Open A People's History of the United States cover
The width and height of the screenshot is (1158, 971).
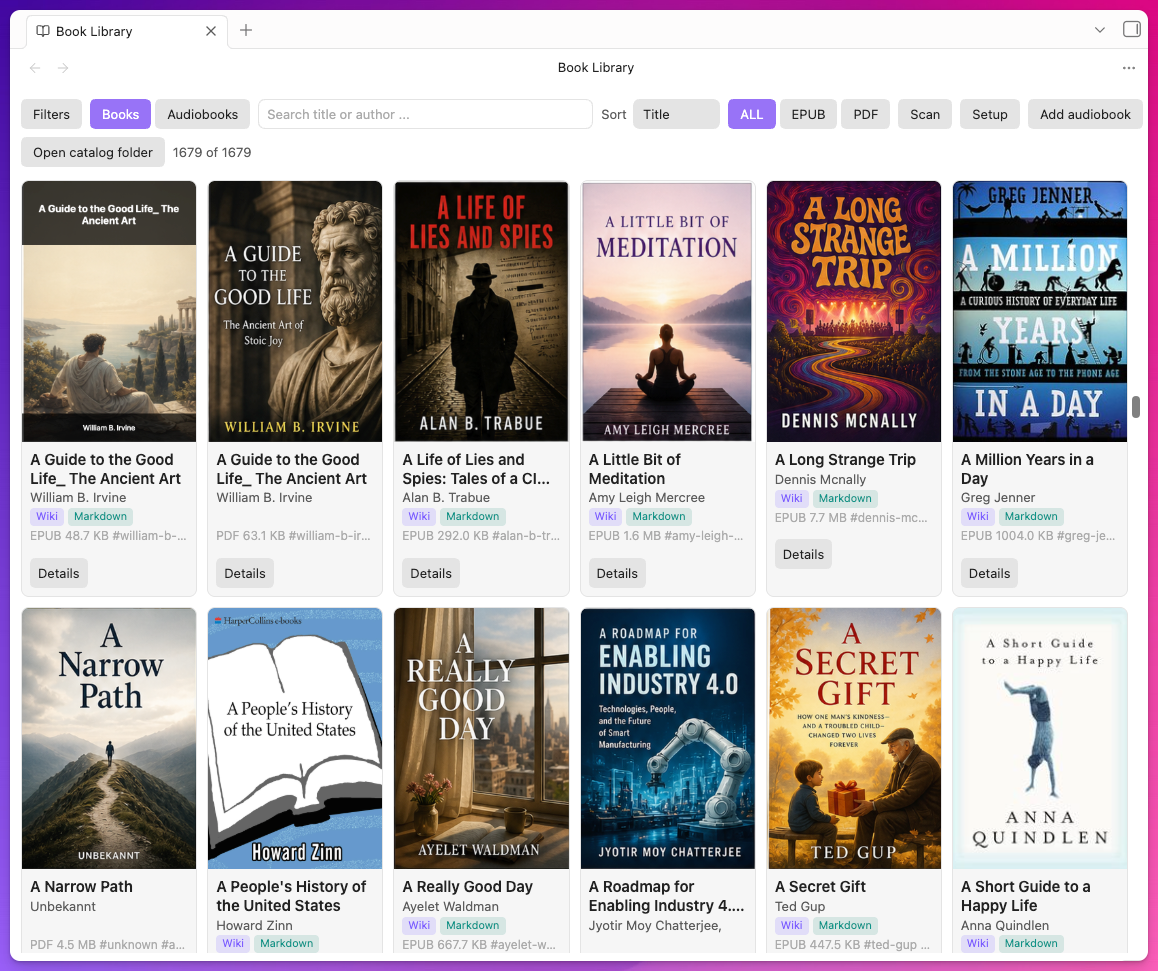295,738
